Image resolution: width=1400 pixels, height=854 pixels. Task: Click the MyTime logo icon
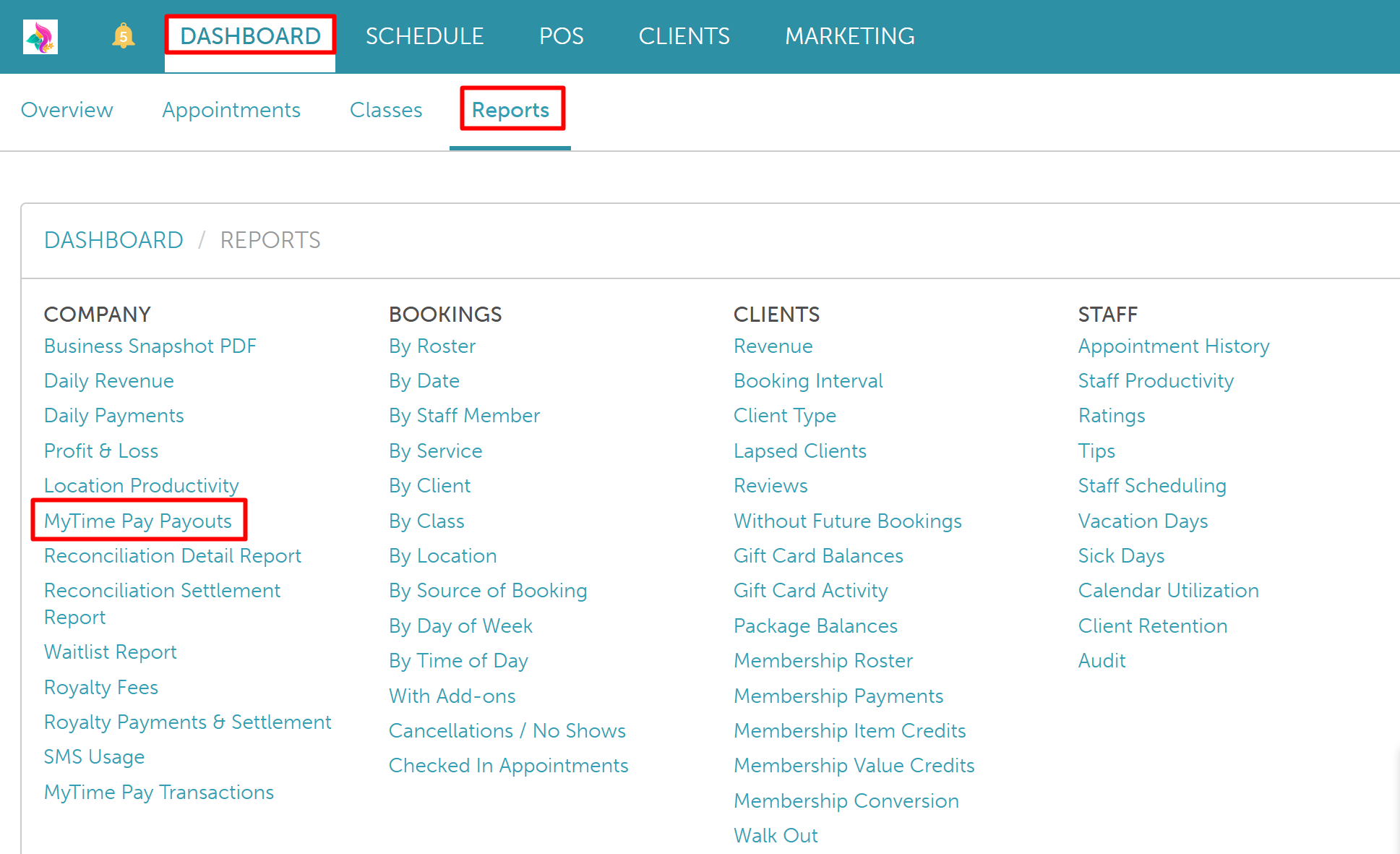point(40,36)
